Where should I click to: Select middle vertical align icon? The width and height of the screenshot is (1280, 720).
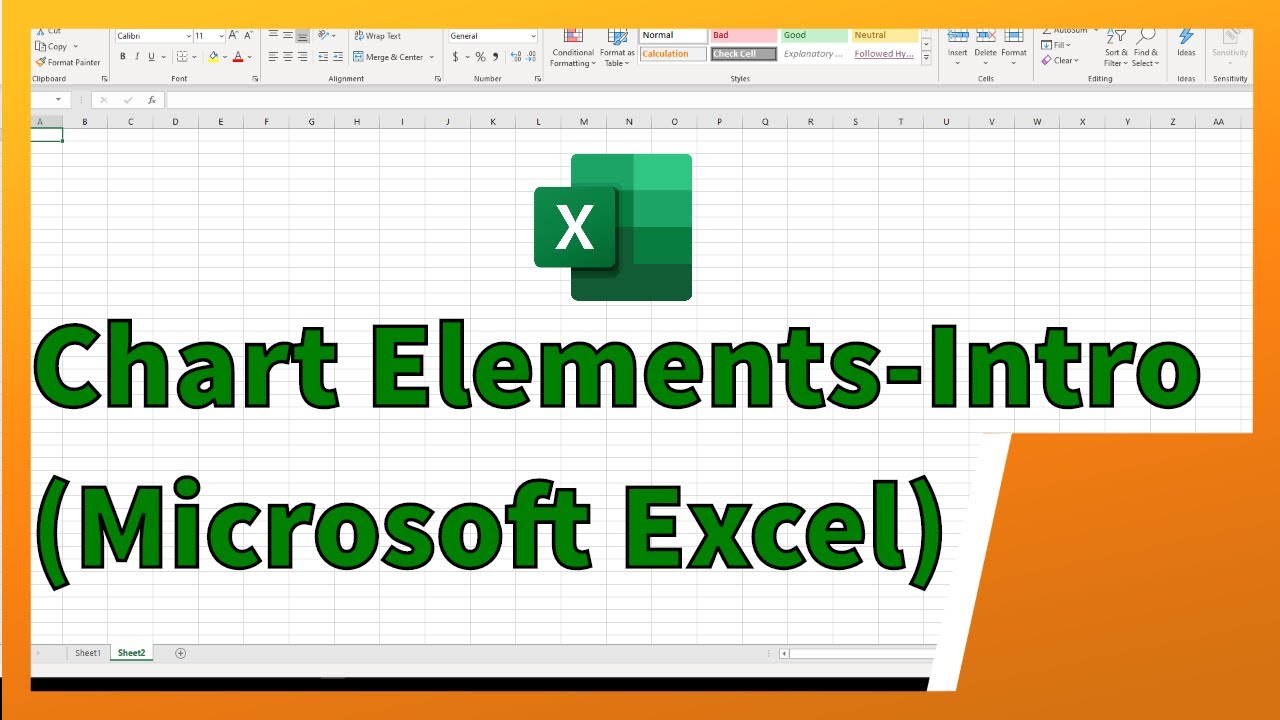click(288, 36)
